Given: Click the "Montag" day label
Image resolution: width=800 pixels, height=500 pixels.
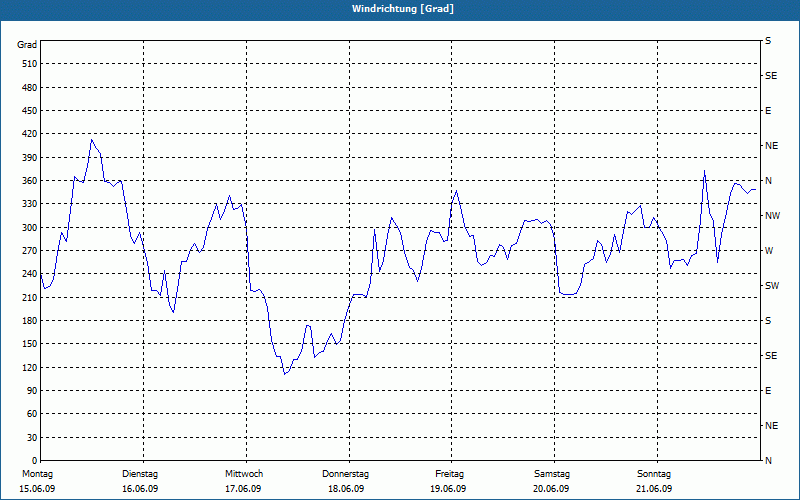Looking at the screenshot, I should point(37,474).
